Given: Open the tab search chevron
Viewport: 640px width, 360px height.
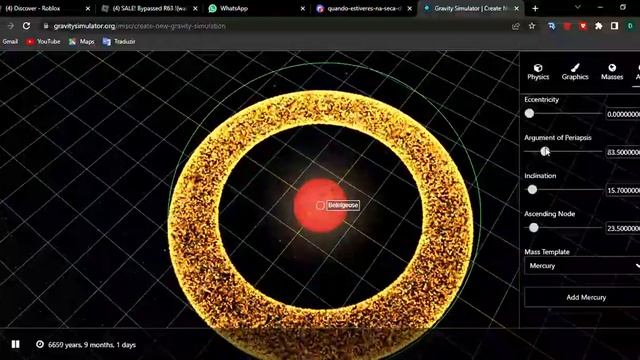Looking at the screenshot, I should [x=578, y=7].
